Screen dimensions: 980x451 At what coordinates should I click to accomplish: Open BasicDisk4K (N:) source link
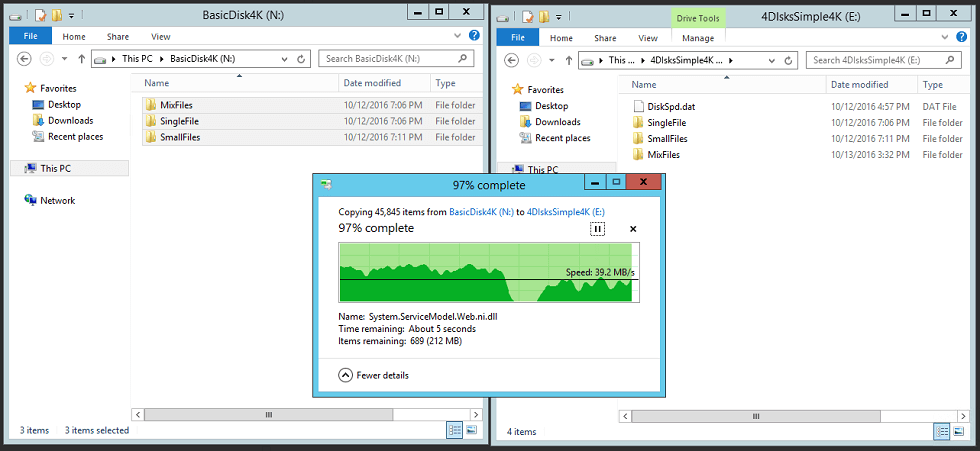482,212
